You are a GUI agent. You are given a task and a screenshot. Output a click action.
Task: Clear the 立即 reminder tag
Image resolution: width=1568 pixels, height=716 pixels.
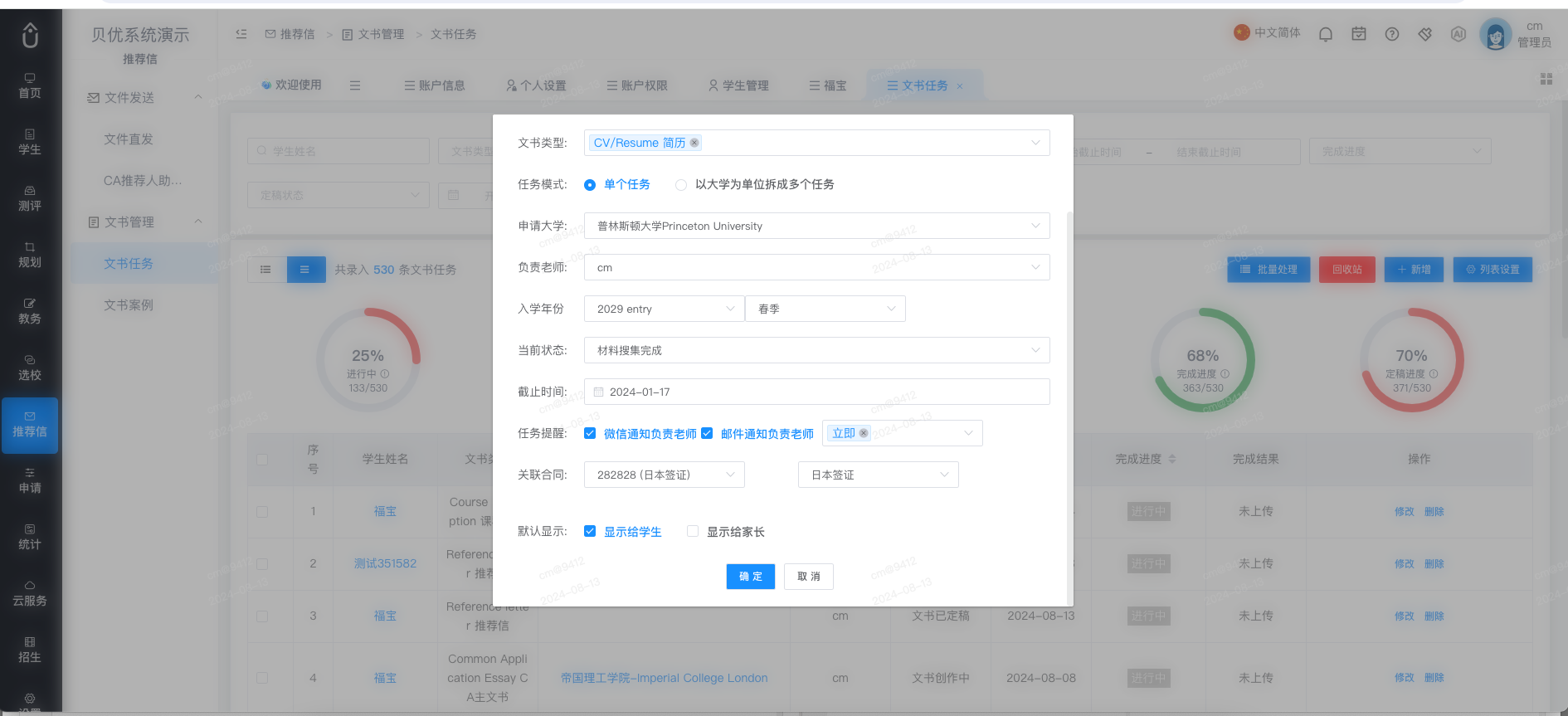click(864, 433)
